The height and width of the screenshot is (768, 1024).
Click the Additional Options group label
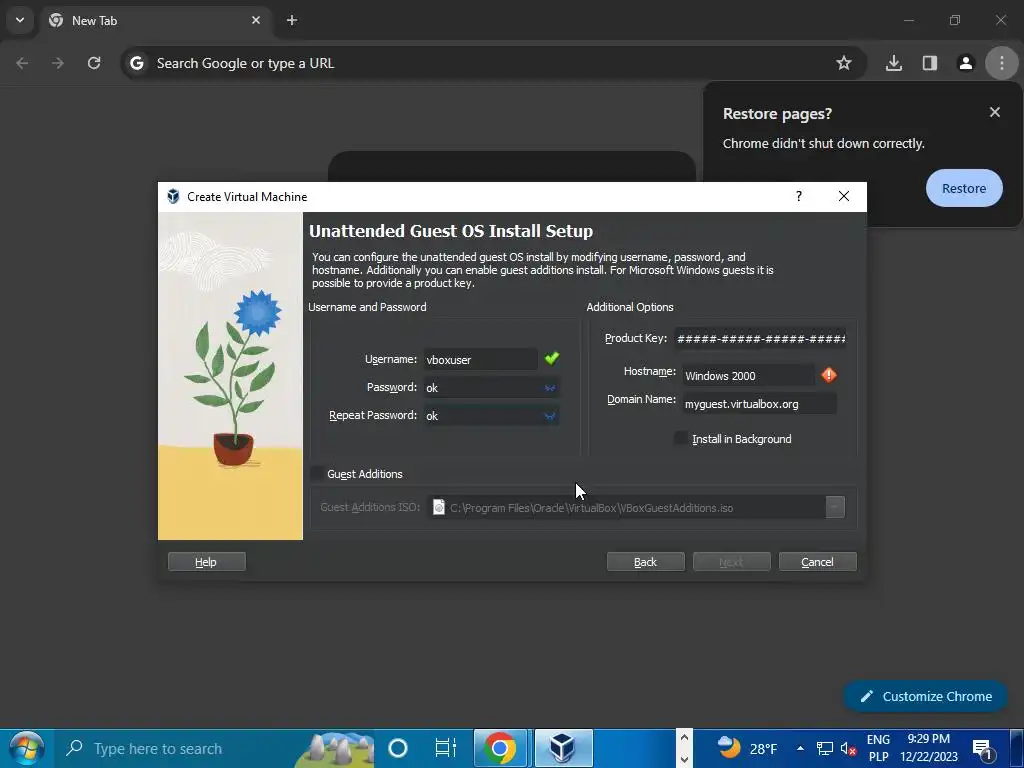(x=630, y=307)
